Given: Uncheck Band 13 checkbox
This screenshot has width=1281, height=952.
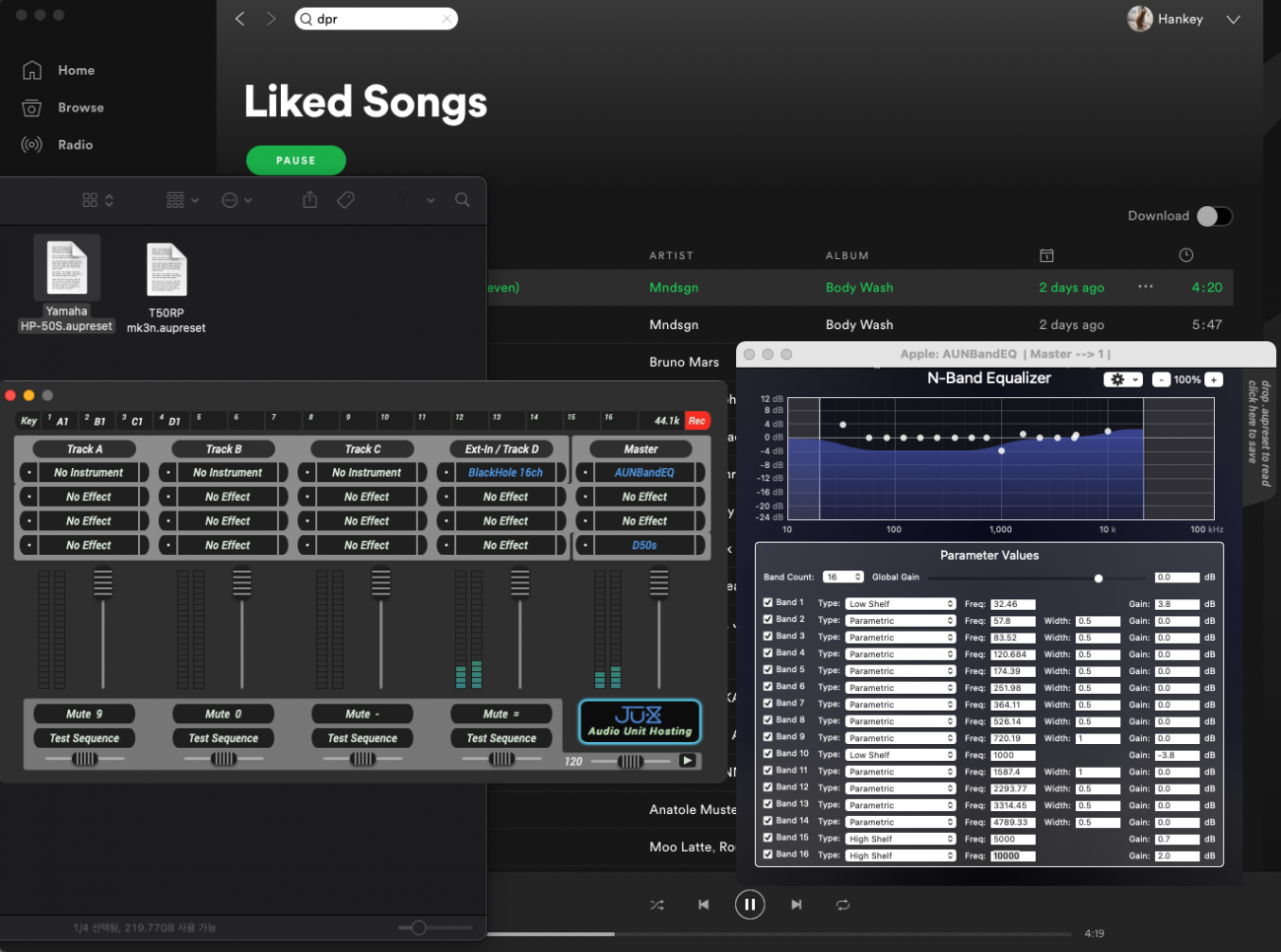Looking at the screenshot, I should pyautogui.click(x=768, y=803).
